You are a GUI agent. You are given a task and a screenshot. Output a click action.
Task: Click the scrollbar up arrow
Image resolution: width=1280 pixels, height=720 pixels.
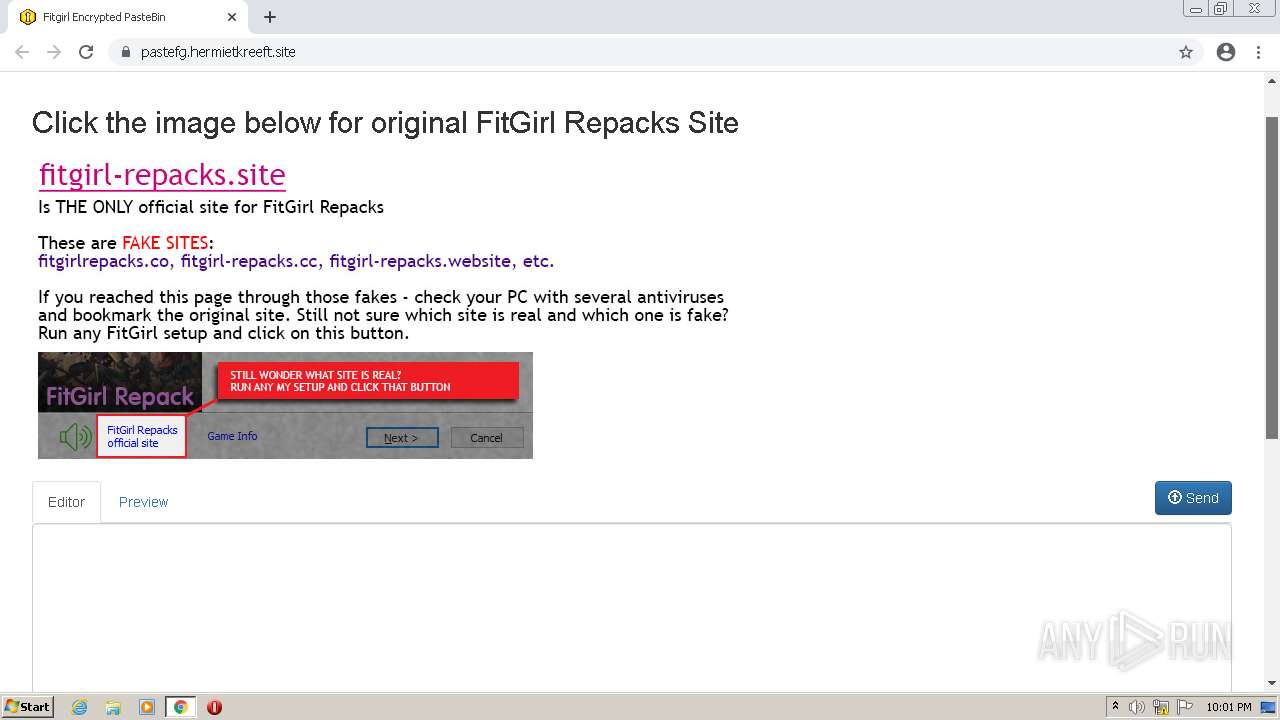pos(1272,80)
